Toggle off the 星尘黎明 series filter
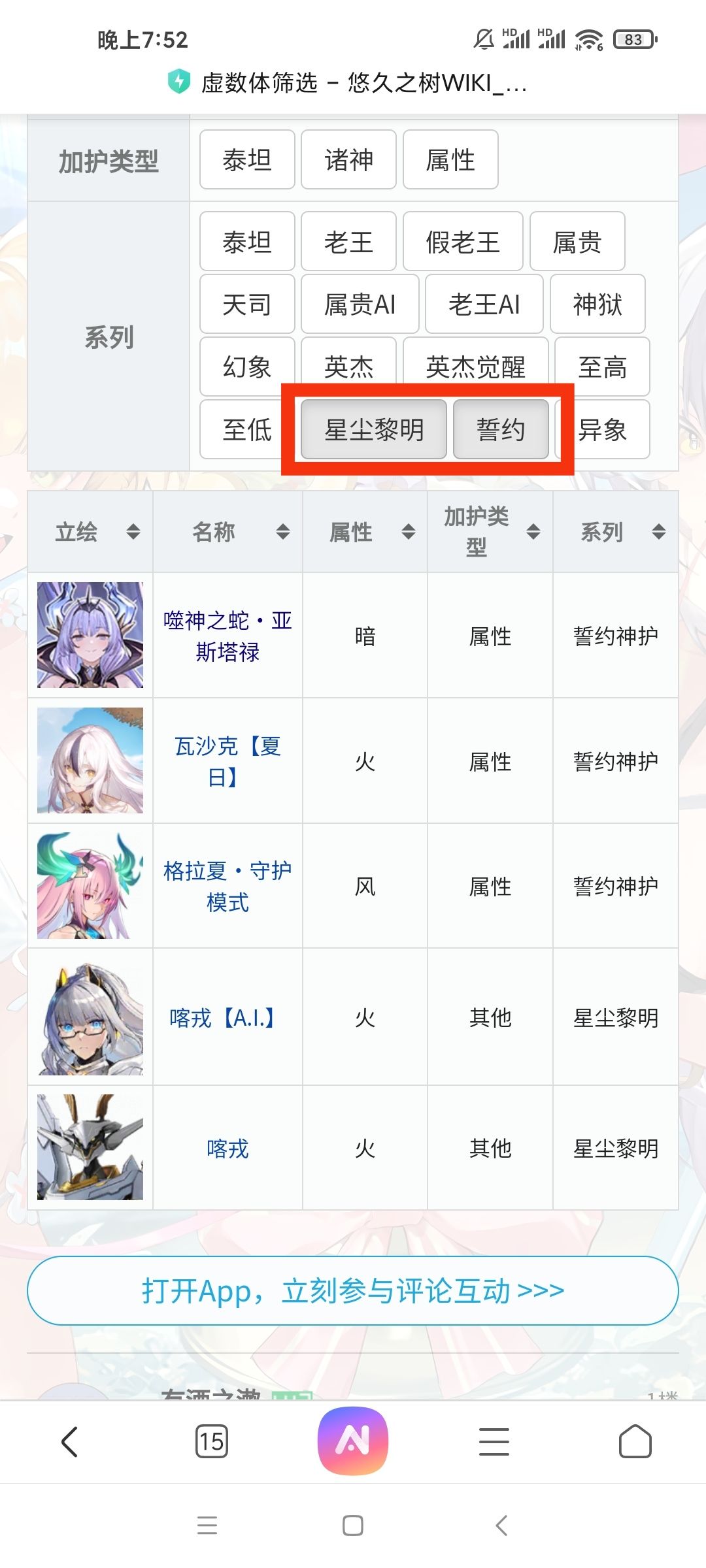This screenshot has height=1568, width=706. (x=374, y=429)
